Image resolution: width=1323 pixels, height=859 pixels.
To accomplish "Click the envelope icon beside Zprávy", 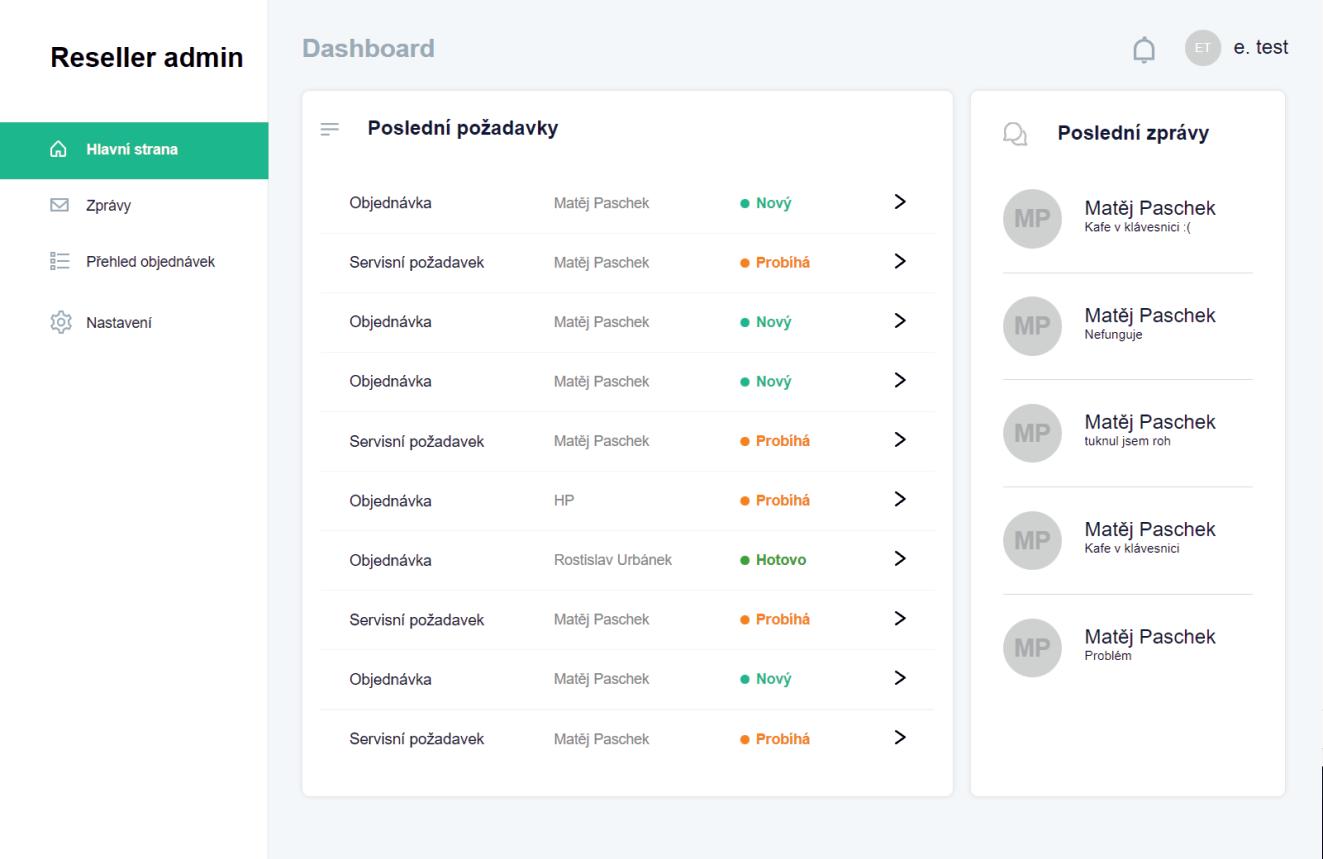I will pyautogui.click(x=59, y=206).
